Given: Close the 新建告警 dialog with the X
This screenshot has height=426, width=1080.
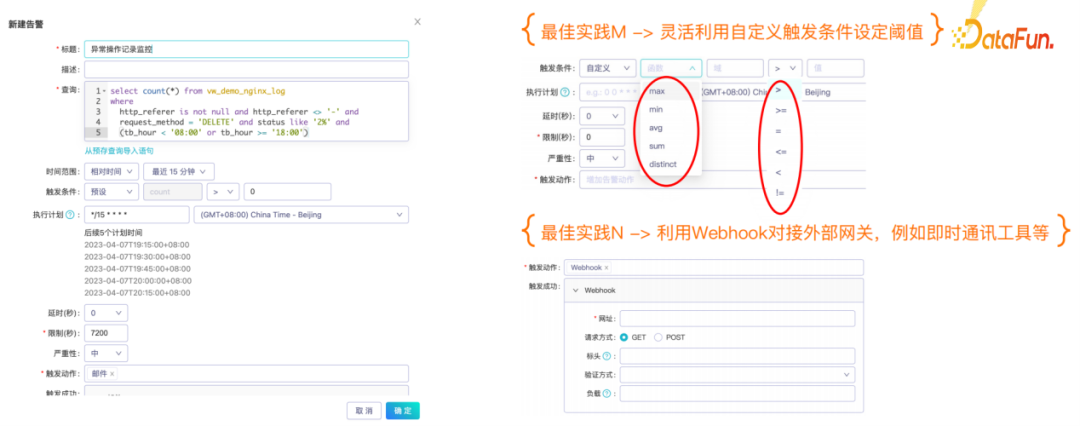Looking at the screenshot, I should click(416, 21).
